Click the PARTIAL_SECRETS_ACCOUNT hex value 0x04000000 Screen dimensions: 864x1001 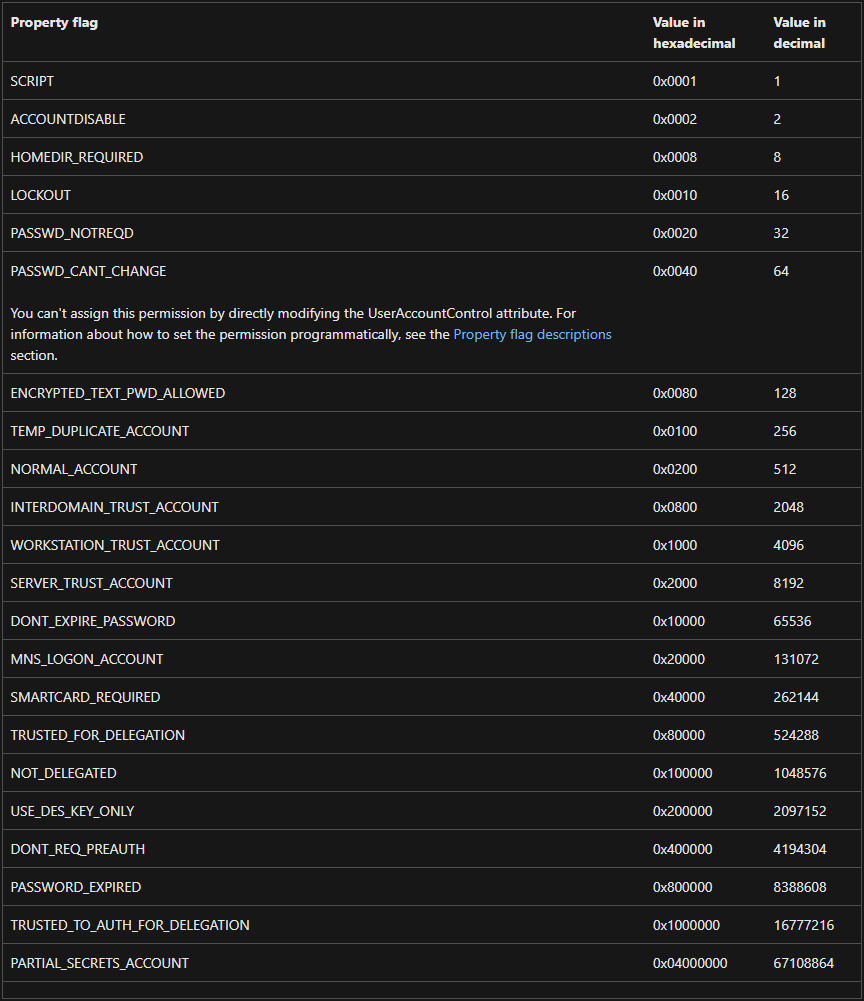tap(690, 963)
